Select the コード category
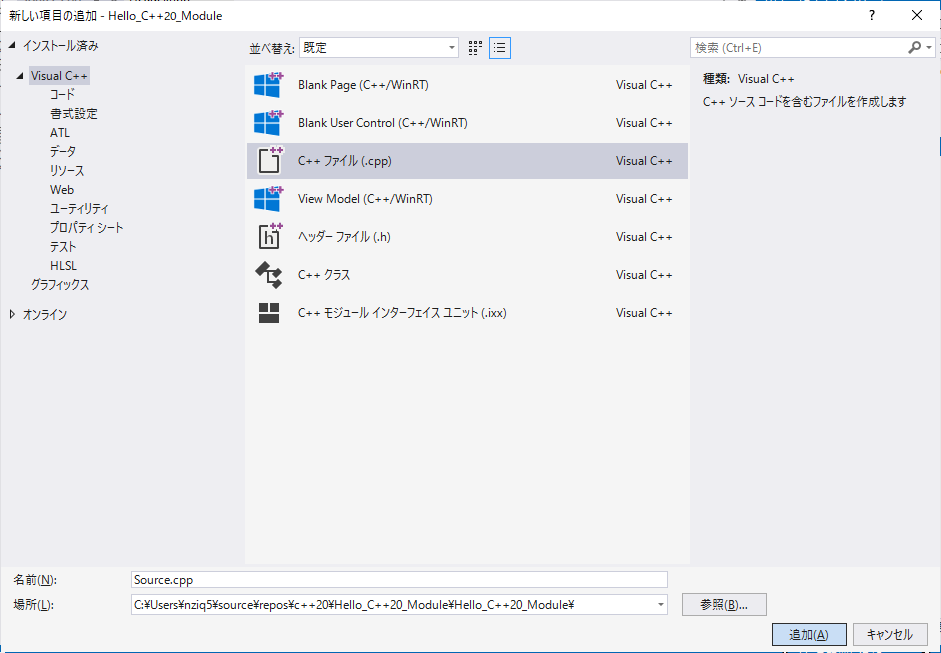The image size is (941, 653). [x=62, y=95]
